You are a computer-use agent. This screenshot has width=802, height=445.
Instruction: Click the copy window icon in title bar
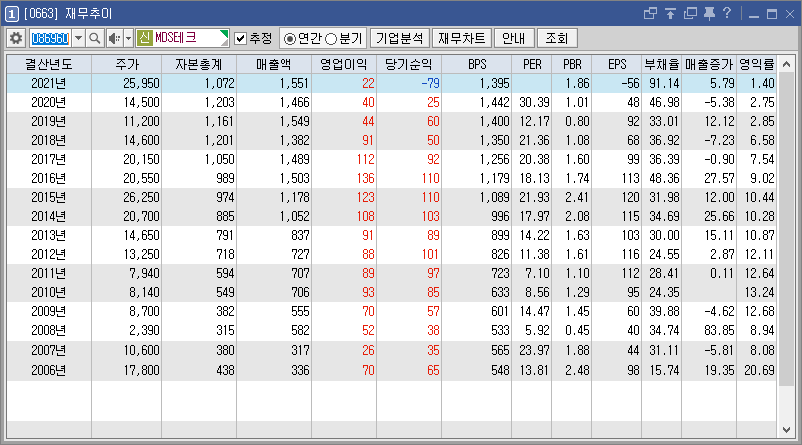point(690,14)
